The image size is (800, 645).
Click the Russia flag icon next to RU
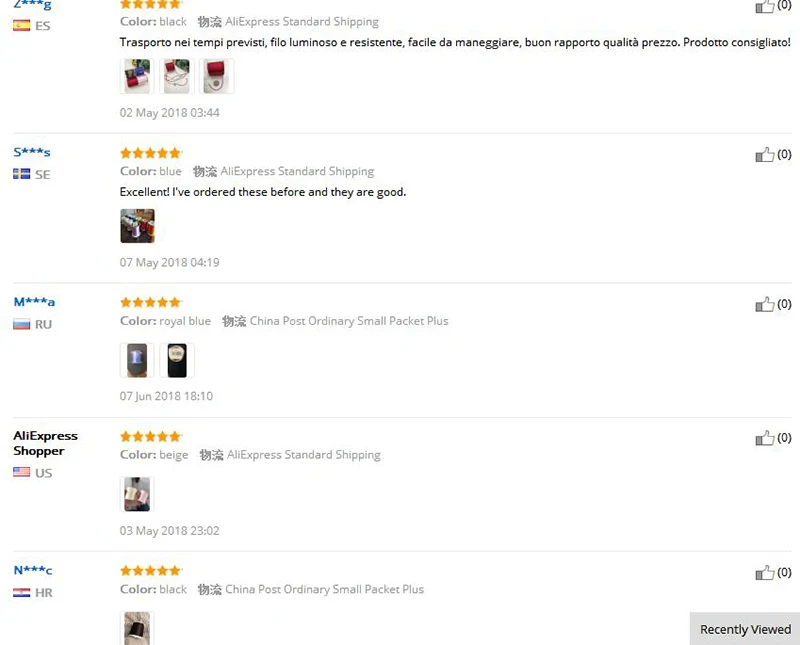point(21,324)
